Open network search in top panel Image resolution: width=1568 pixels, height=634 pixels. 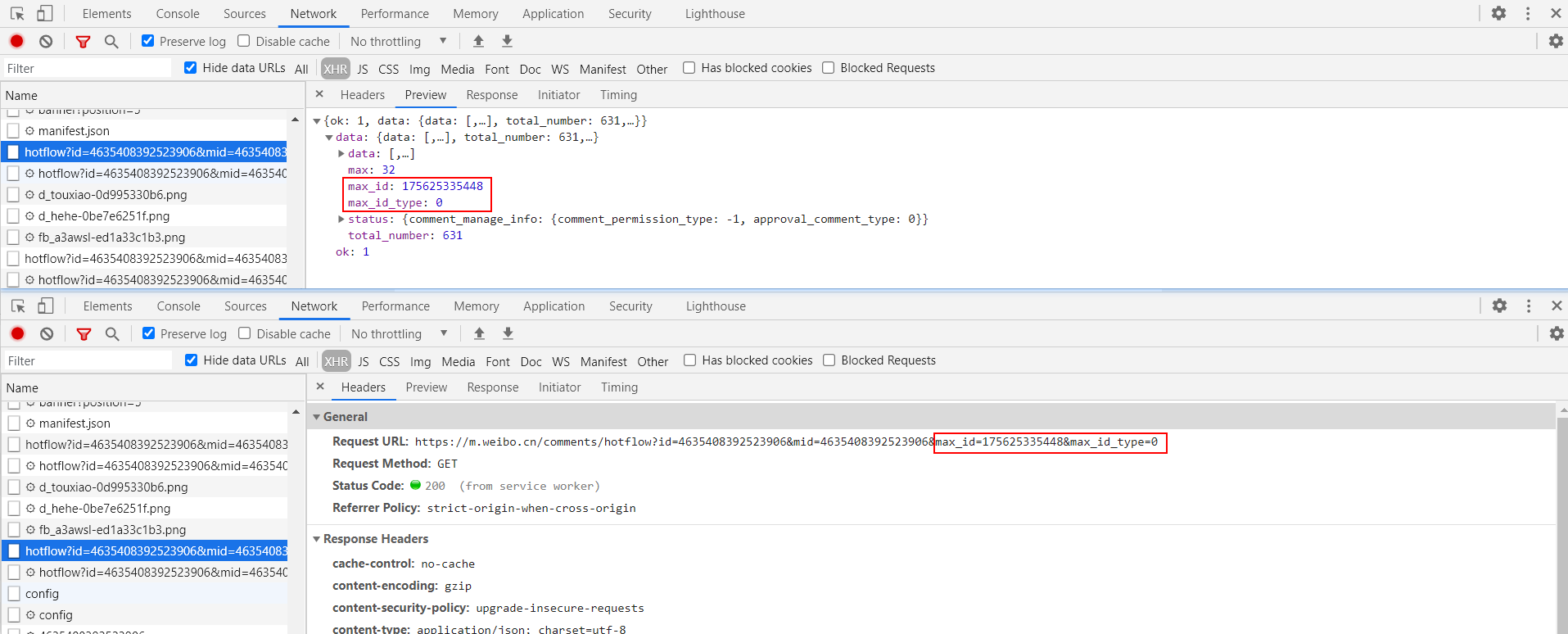111,41
